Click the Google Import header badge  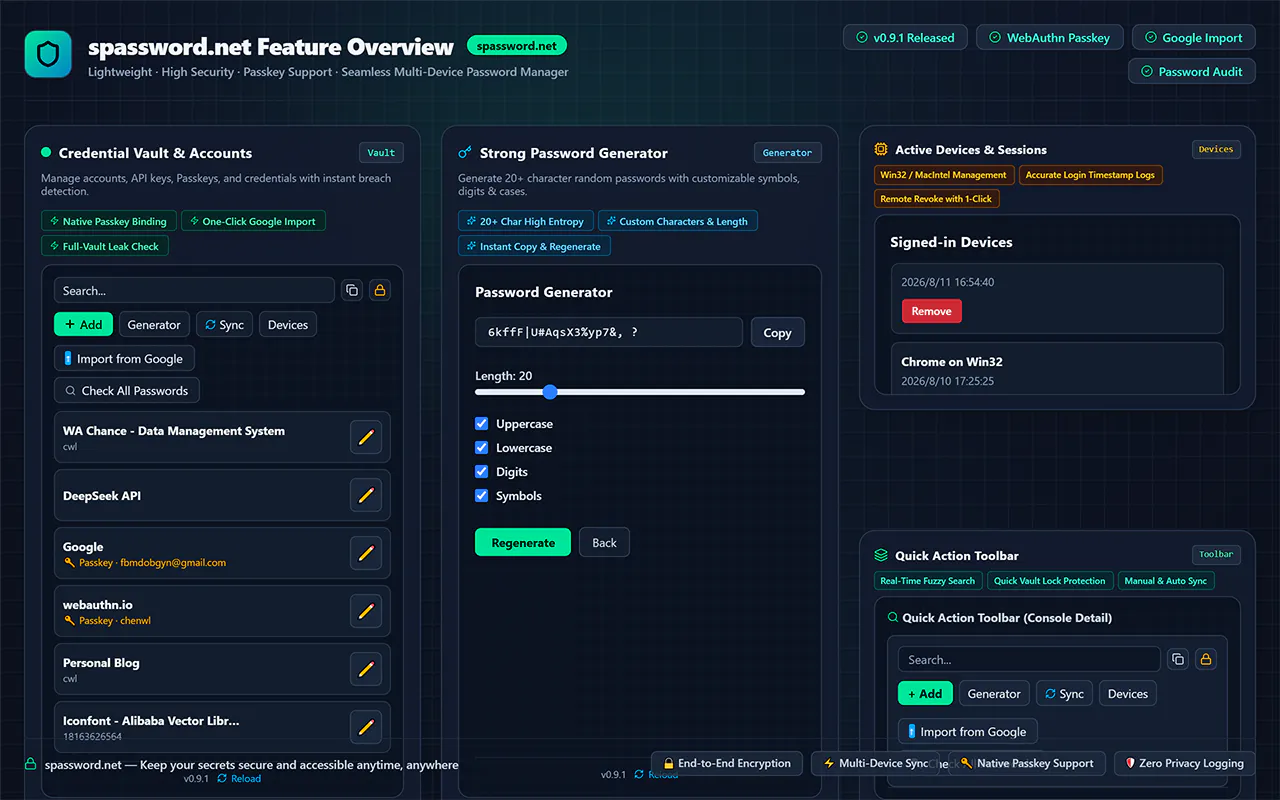[1193, 38]
